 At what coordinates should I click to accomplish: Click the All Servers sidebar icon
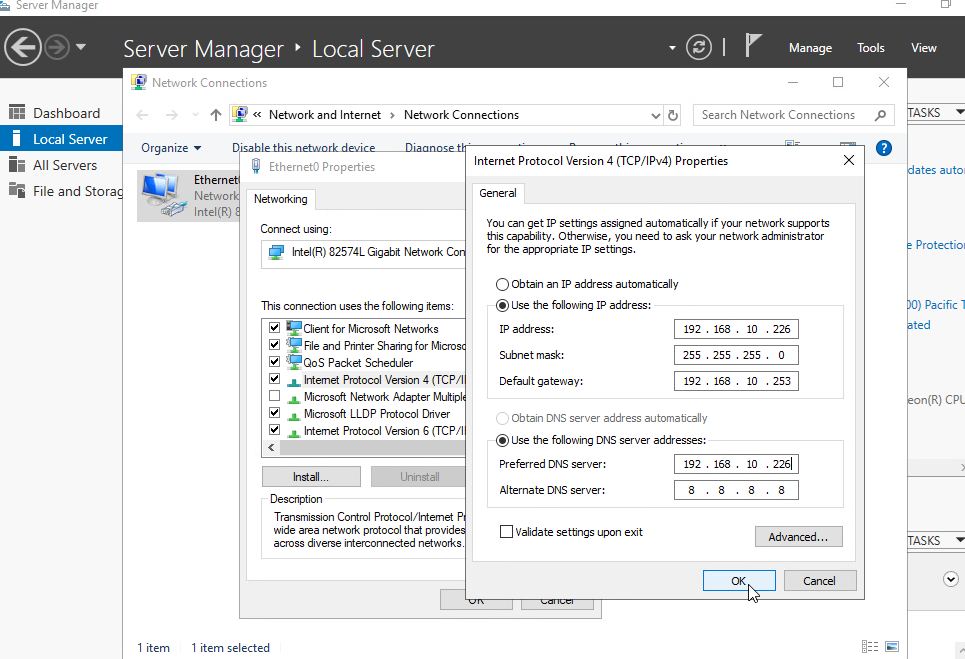[x=17, y=165]
